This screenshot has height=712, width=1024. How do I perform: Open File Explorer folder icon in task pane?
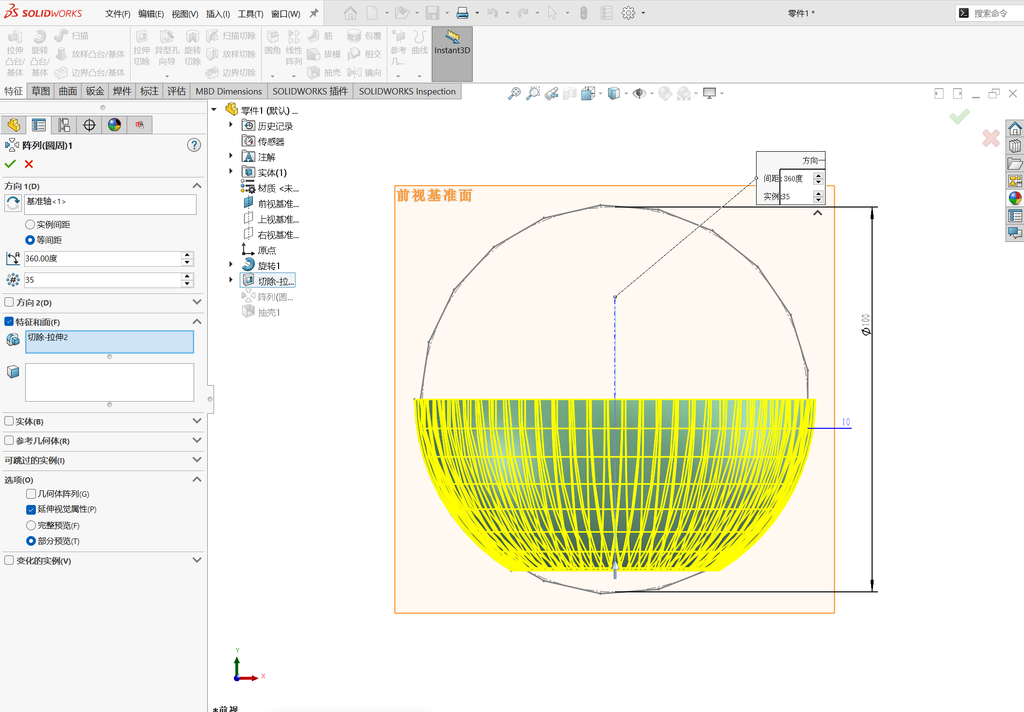coord(1015,163)
